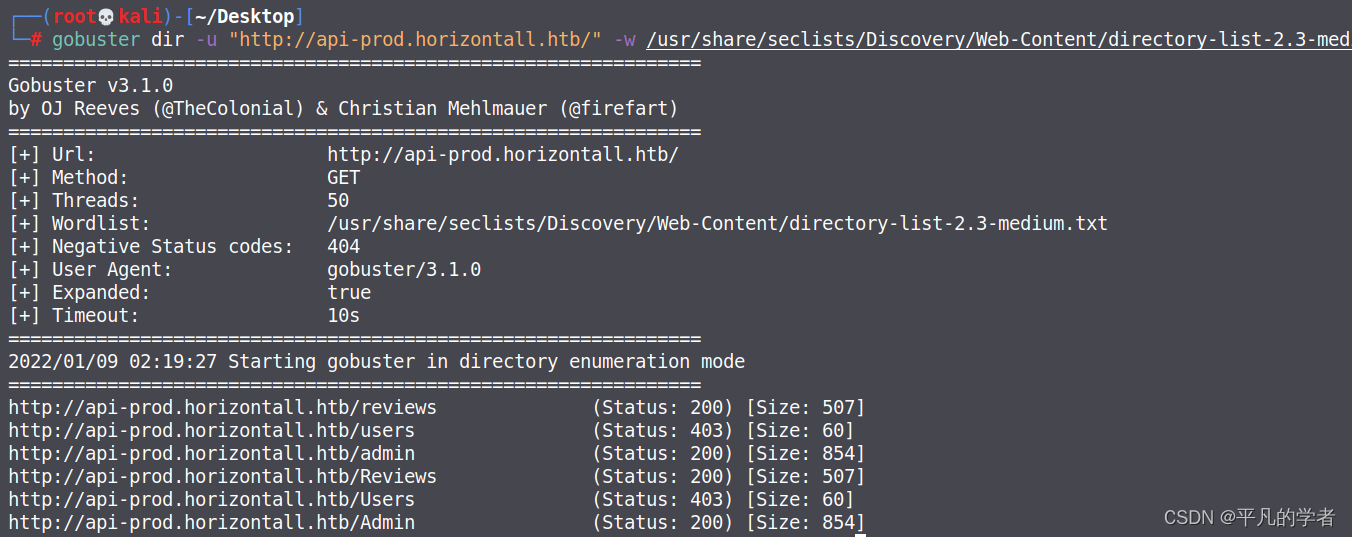Click the '[+] Threads:' label
The height and width of the screenshot is (537, 1352).
click(x=74, y=201)
